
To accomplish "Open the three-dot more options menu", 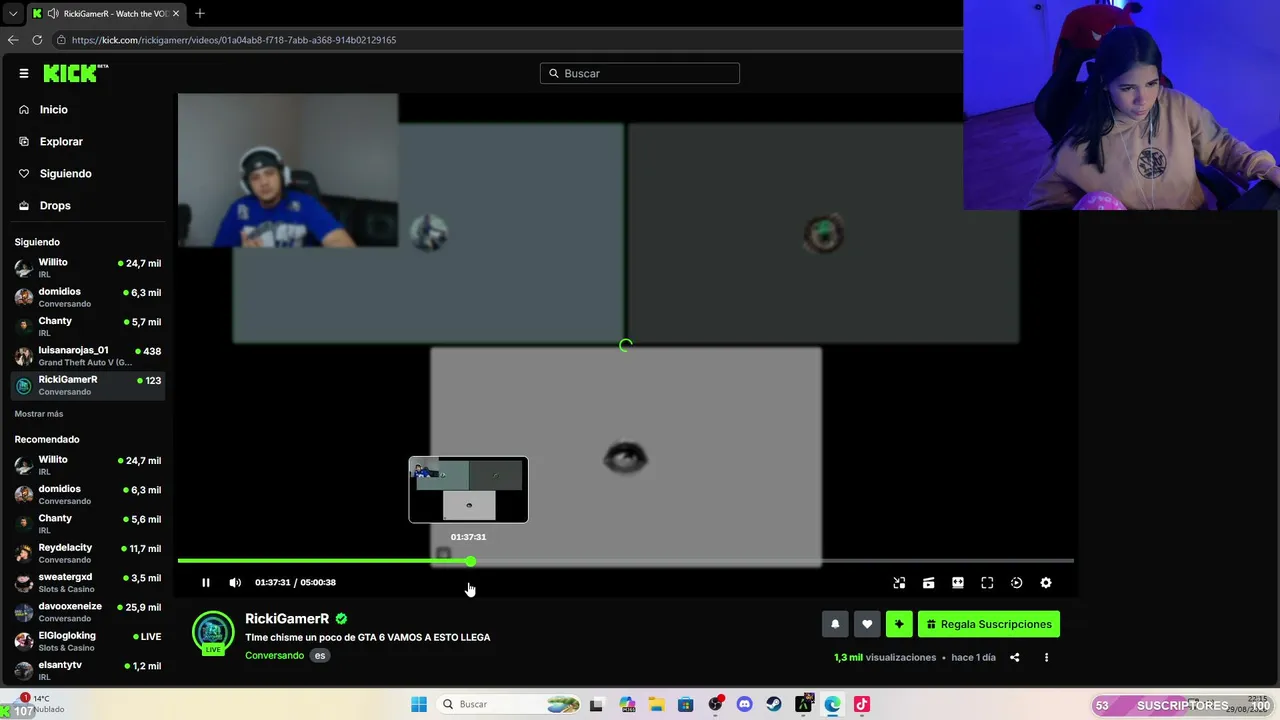I will 1046,657.
